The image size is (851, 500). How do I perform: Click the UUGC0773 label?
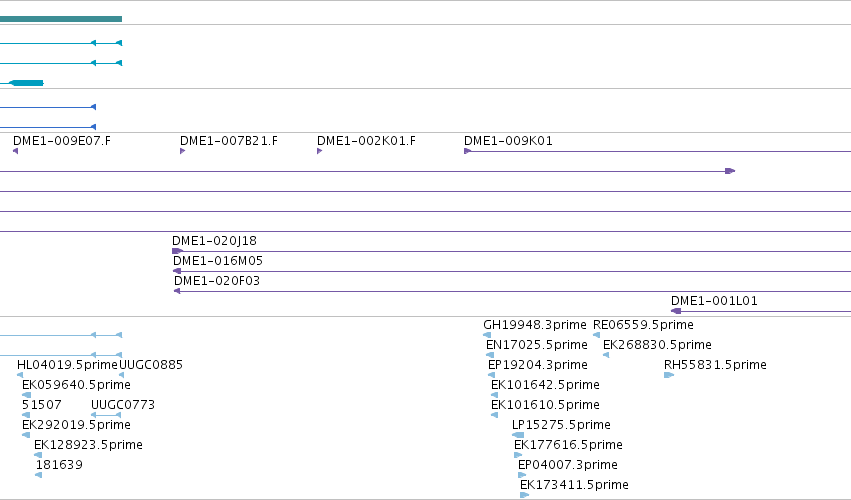(x=123, y=405)
